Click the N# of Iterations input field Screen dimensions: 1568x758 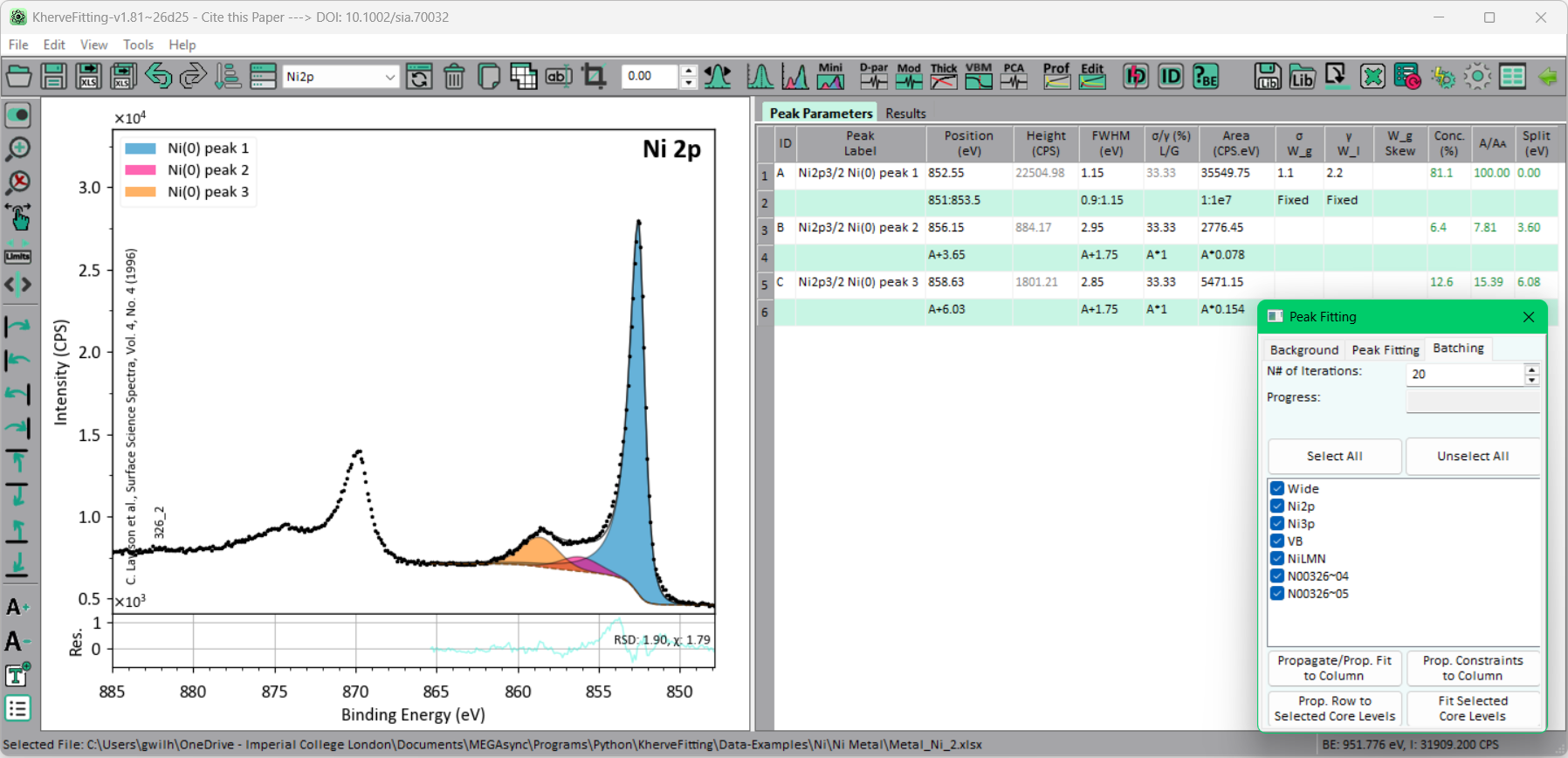[x=1466, y=374]
